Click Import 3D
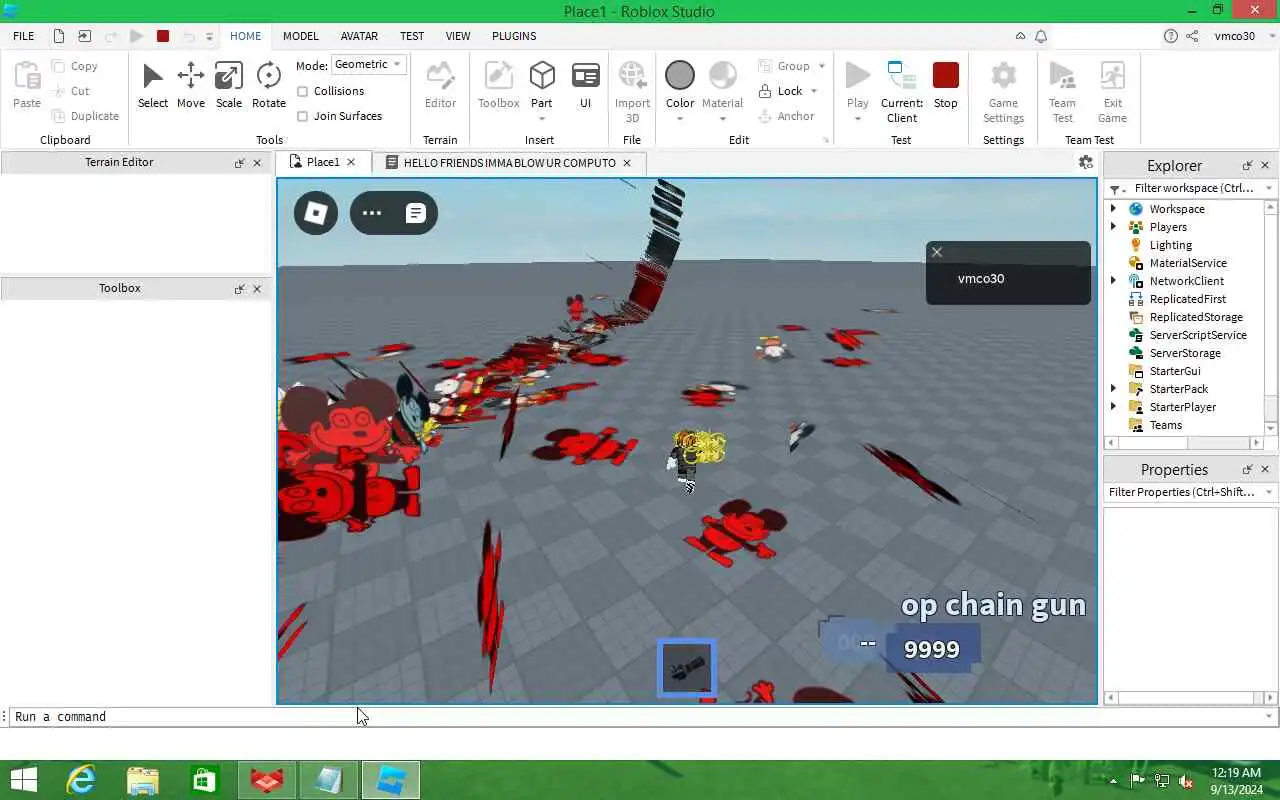Screen dimensions: 1280x800 (632, 90)
